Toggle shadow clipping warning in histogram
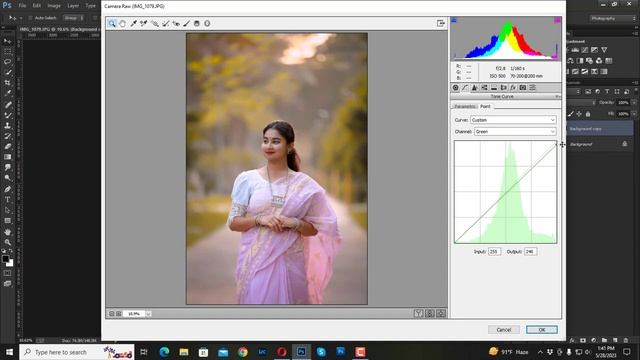This screenshot has height=360, width=640. pos(454,20)
